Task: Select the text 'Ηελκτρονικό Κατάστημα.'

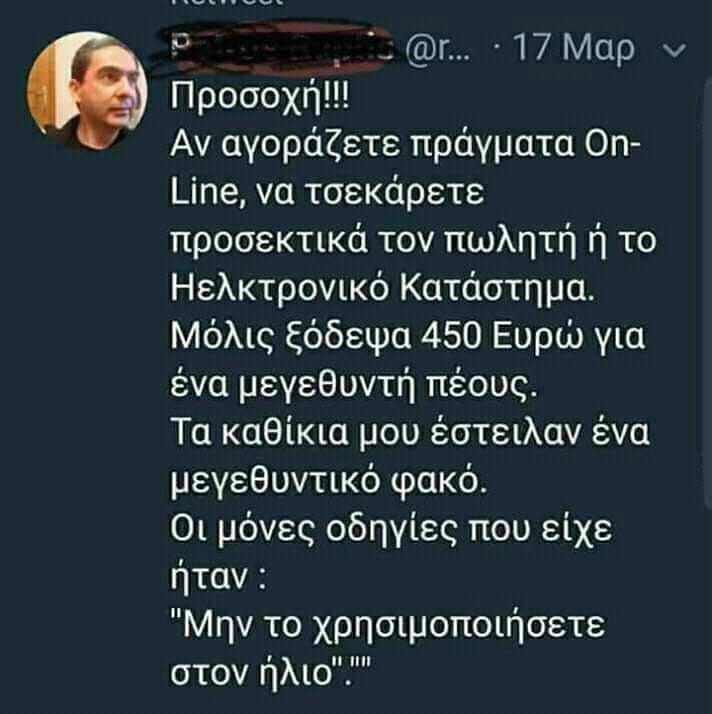Action: [382, 289]
